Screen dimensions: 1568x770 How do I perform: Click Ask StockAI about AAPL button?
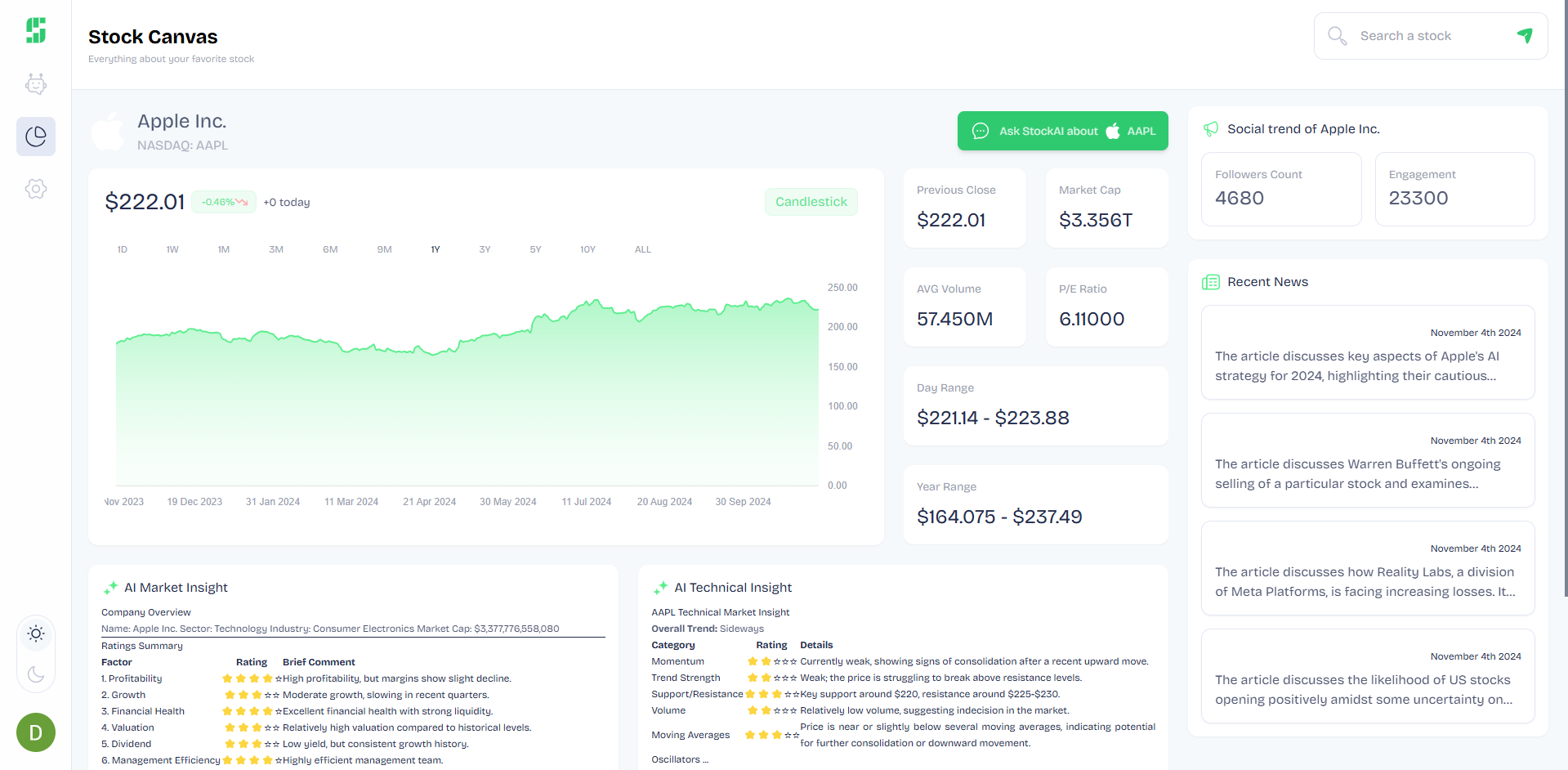coord(1063,131)
